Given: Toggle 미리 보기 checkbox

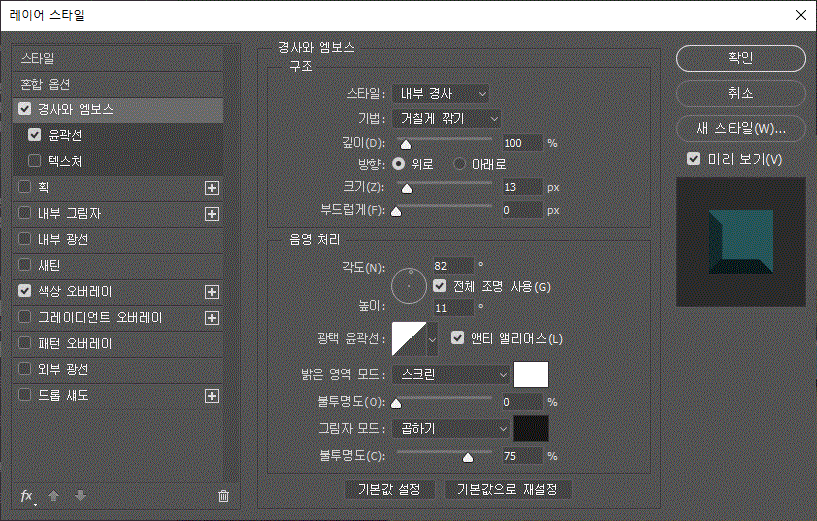Looking at the screenshot, I should click(x=694, y=158).
